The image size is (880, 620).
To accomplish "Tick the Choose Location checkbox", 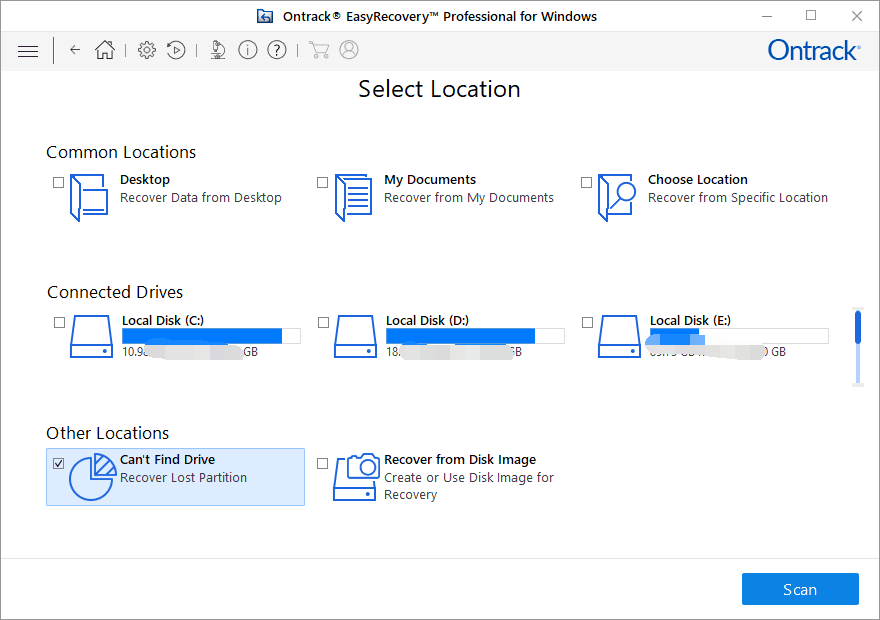I will pos(586,182).
